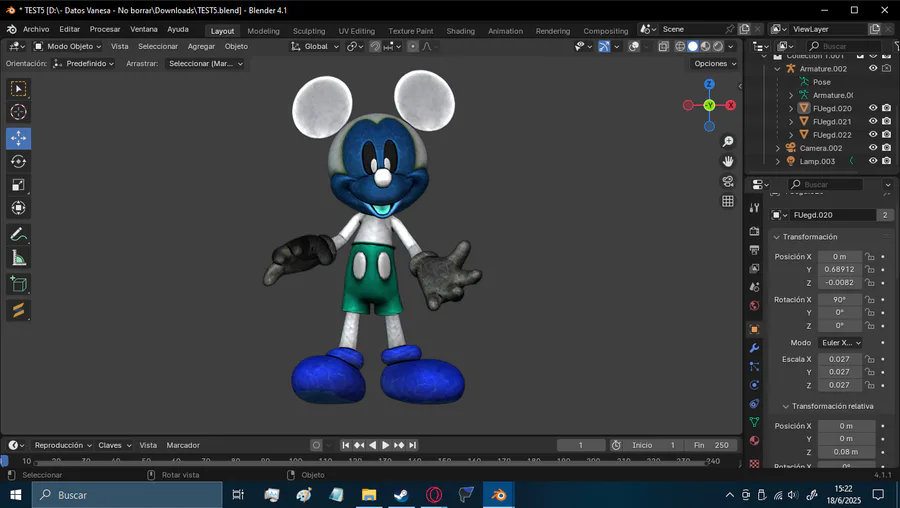Select the Scale tool

pos(18,185)
